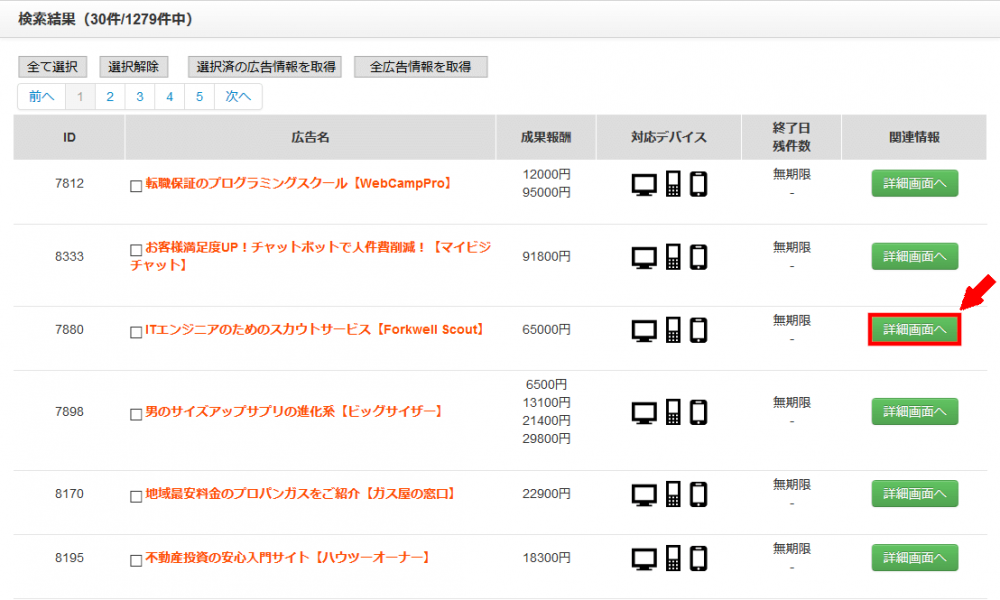This screenshot has width=1000, height=600.
Task: Click the desktop PC icon in row 7812
Action: click(x=644, y=185)
